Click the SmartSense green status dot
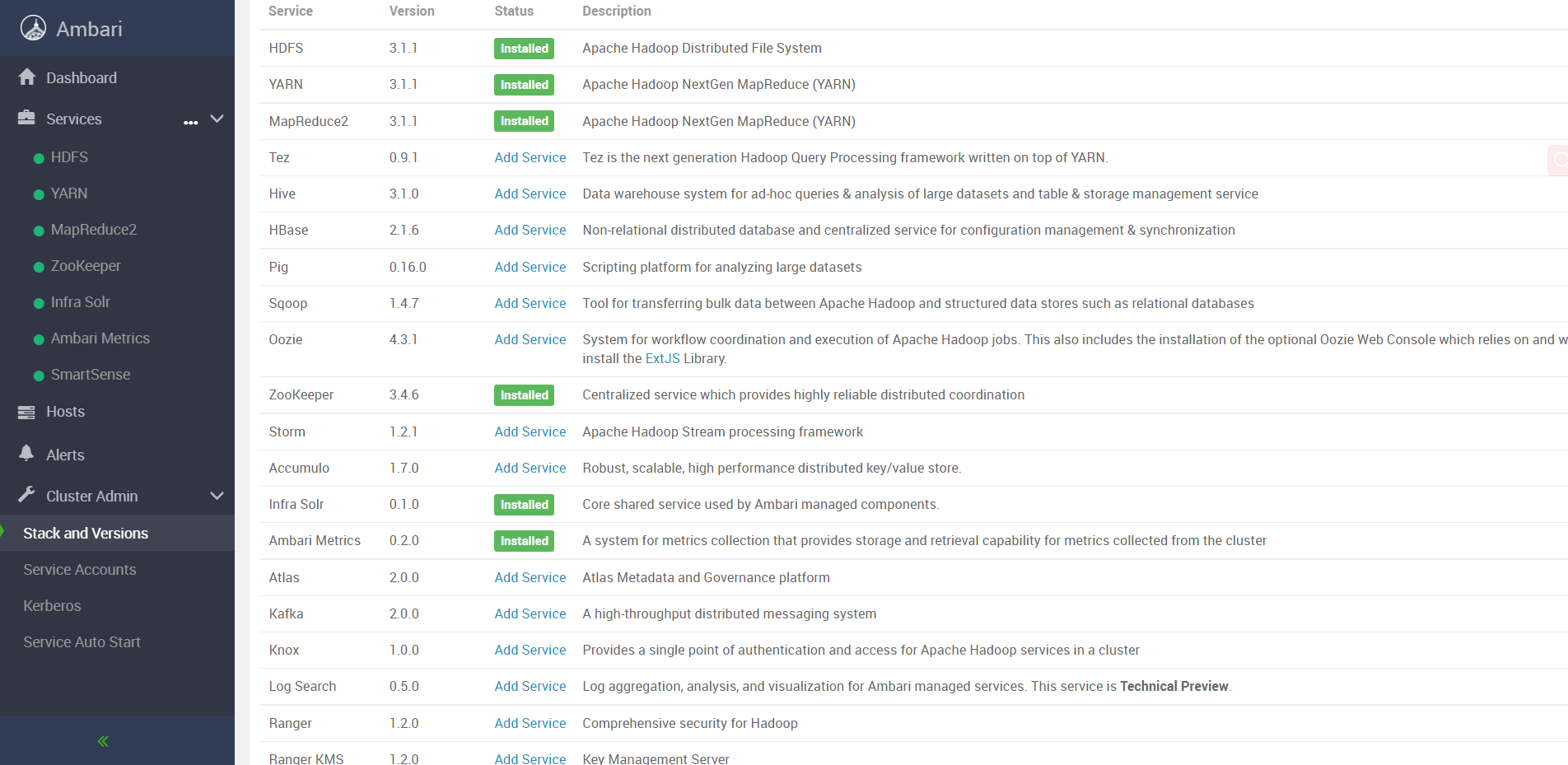The width and height of the screenshot is (1568, 765). (39, 376)
